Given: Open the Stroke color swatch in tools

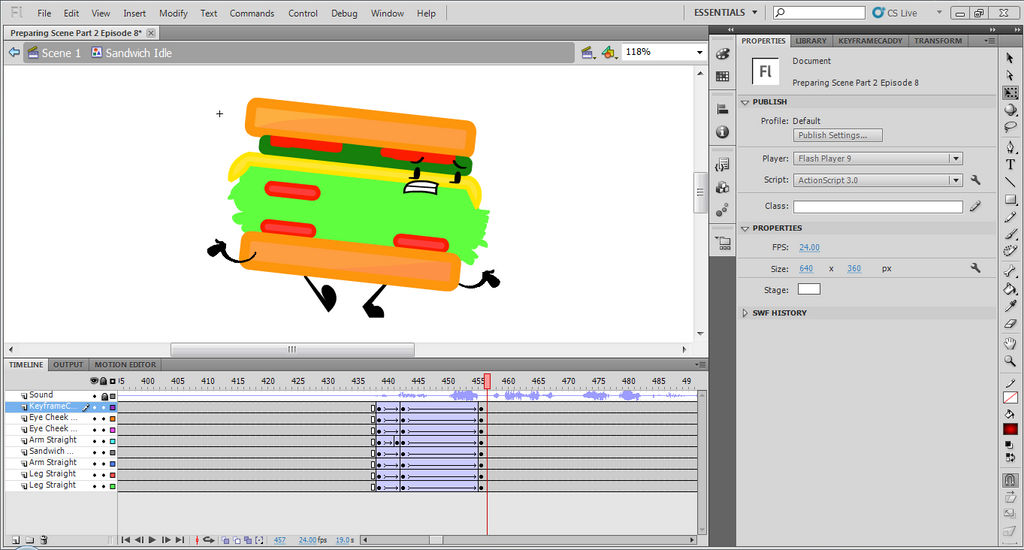Looking at the screenshot, I should pyautogui.click(x=1010, y=398).
